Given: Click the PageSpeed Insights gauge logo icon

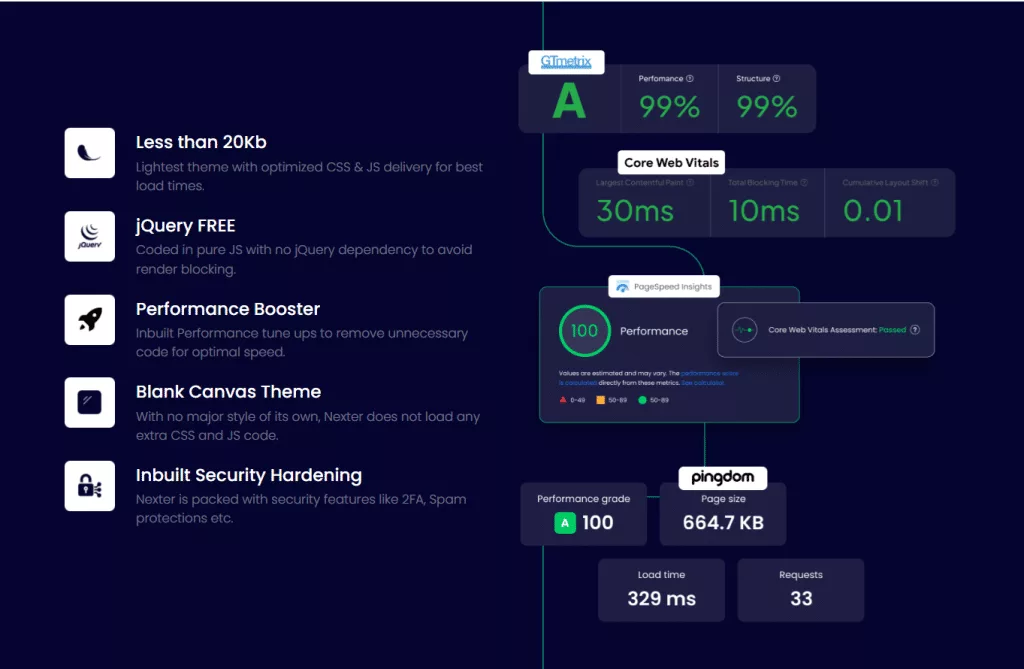Looking at the screenshot, I should click(622, 287).
